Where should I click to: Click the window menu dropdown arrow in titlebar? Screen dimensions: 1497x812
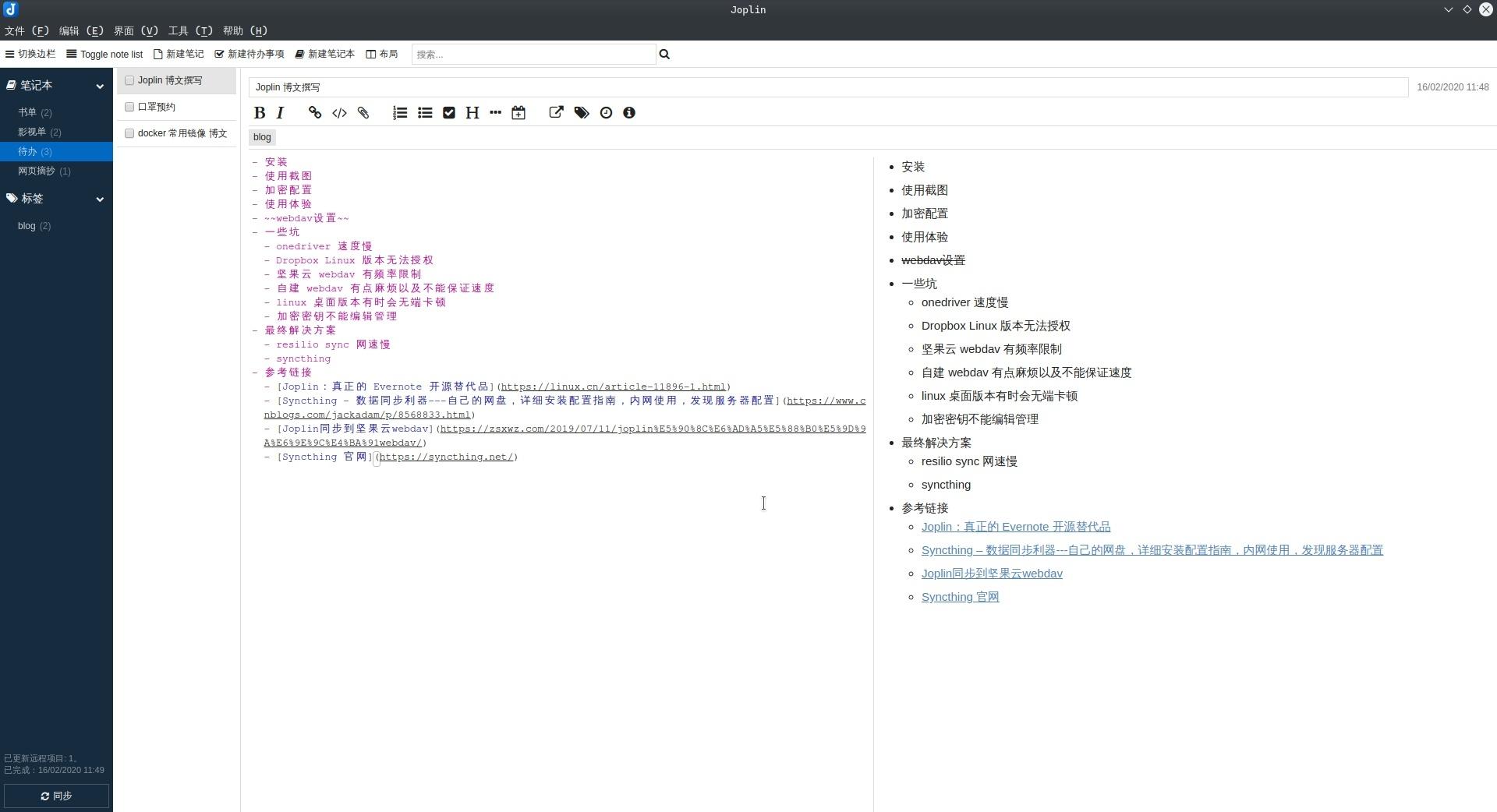click(1449, 9)
